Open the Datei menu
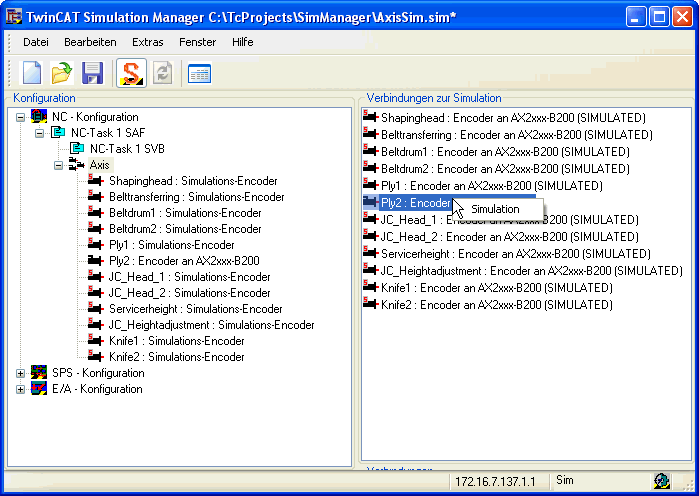Viewport: 699px width, 496px height. [x=36, y=42]
